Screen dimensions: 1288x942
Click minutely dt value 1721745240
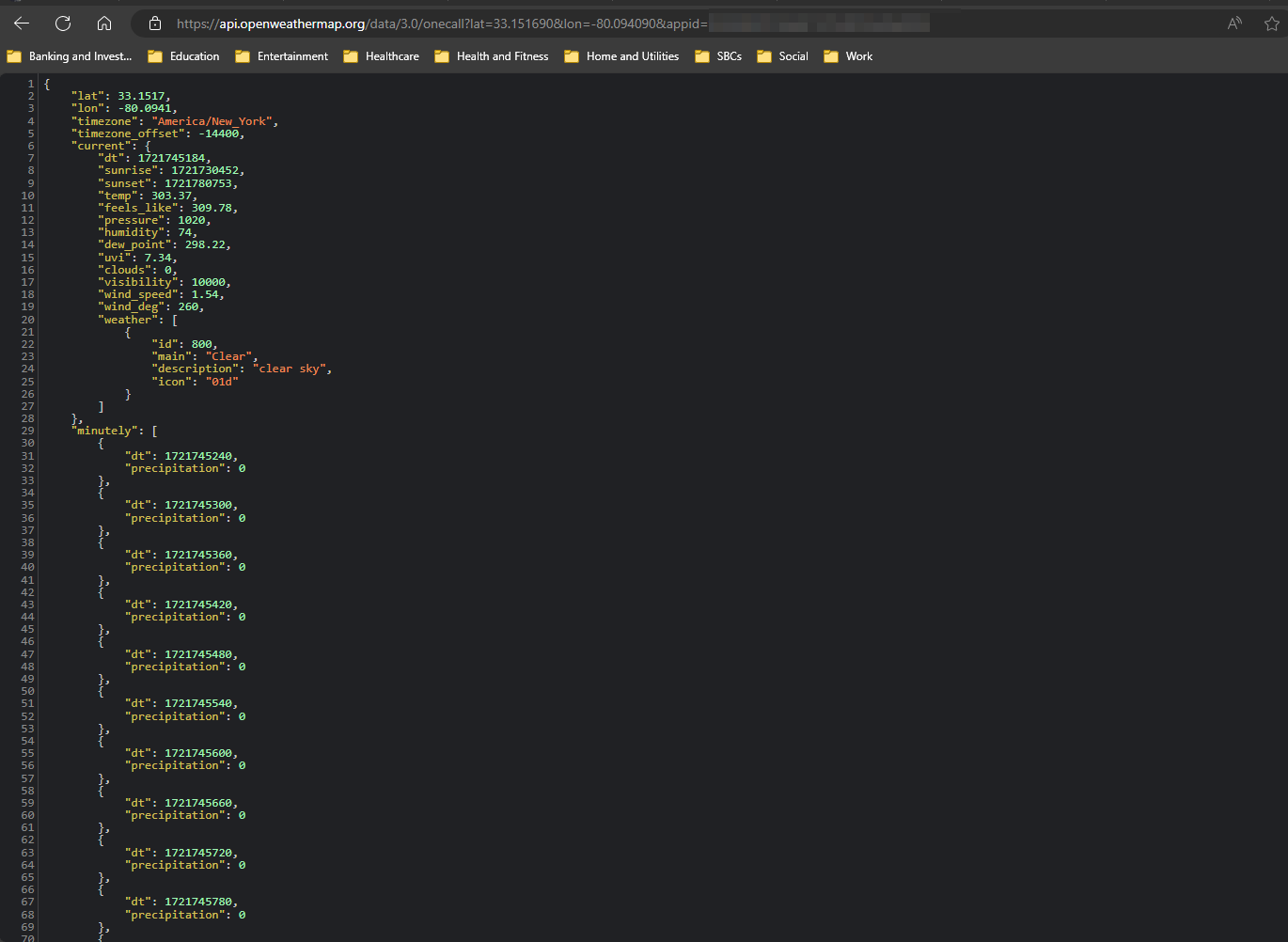[198, 456]
